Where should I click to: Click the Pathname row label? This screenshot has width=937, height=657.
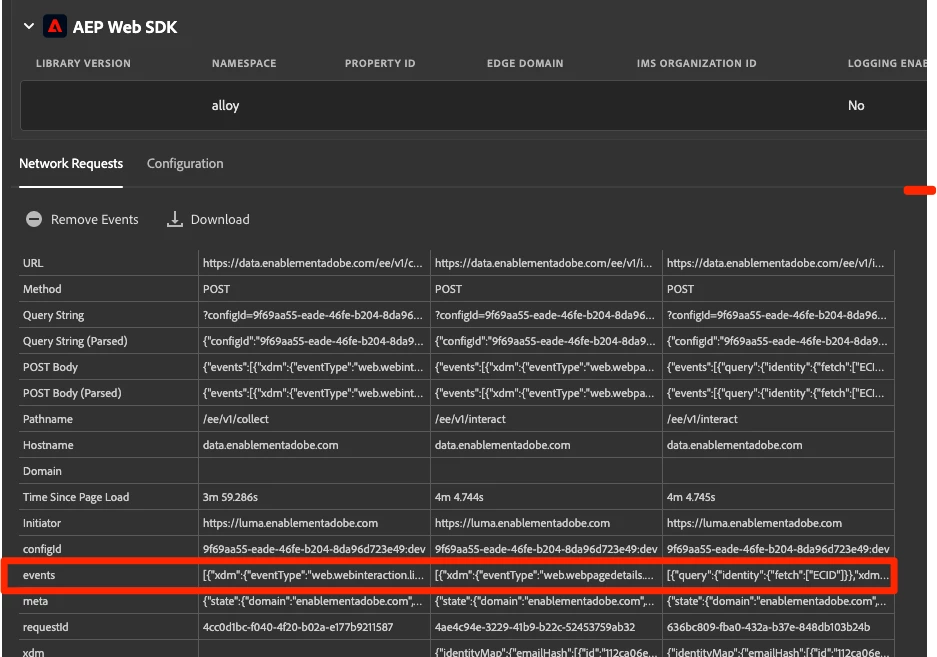click(x=48, y=419)
